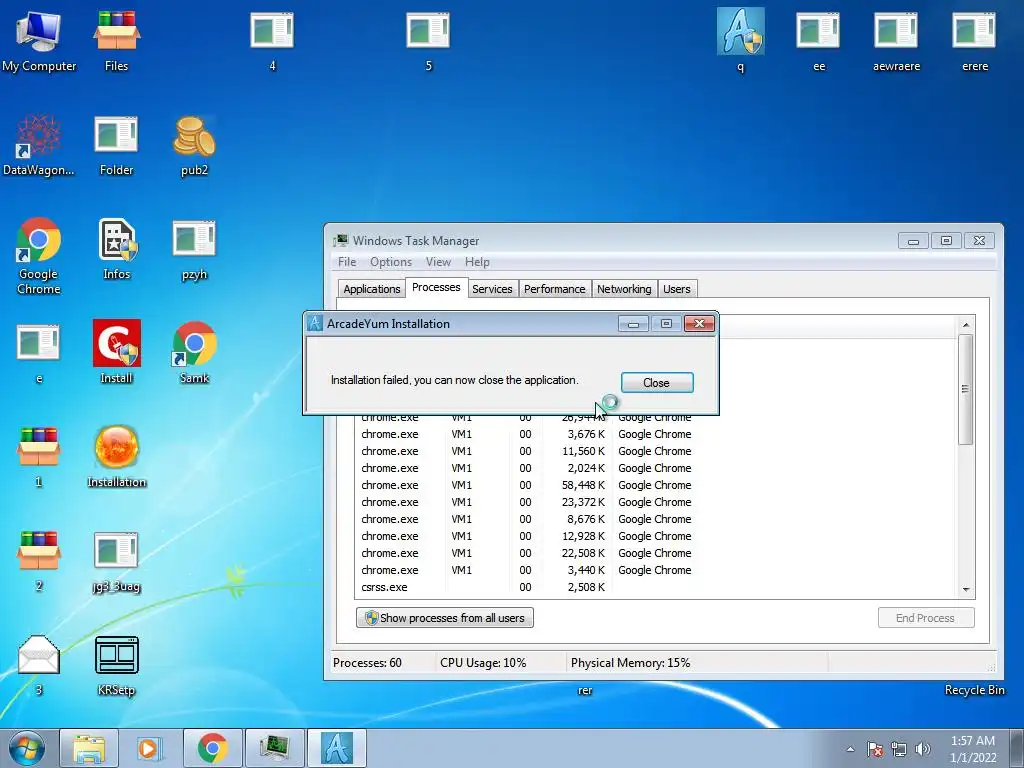Open the orange Installation icon
1024x768 pixels.
(x=116, y=456)
